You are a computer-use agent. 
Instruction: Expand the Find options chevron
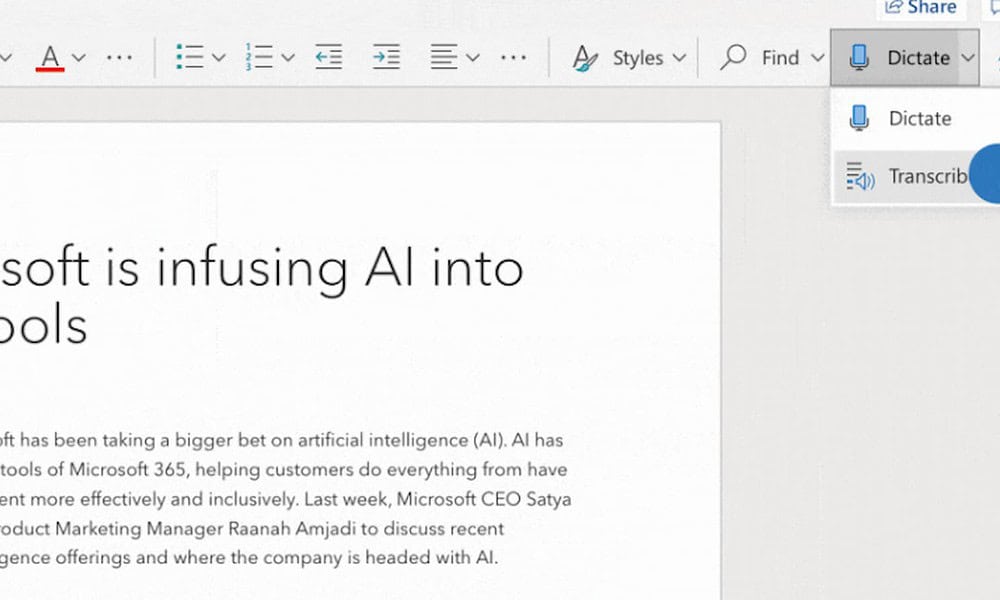818,57
